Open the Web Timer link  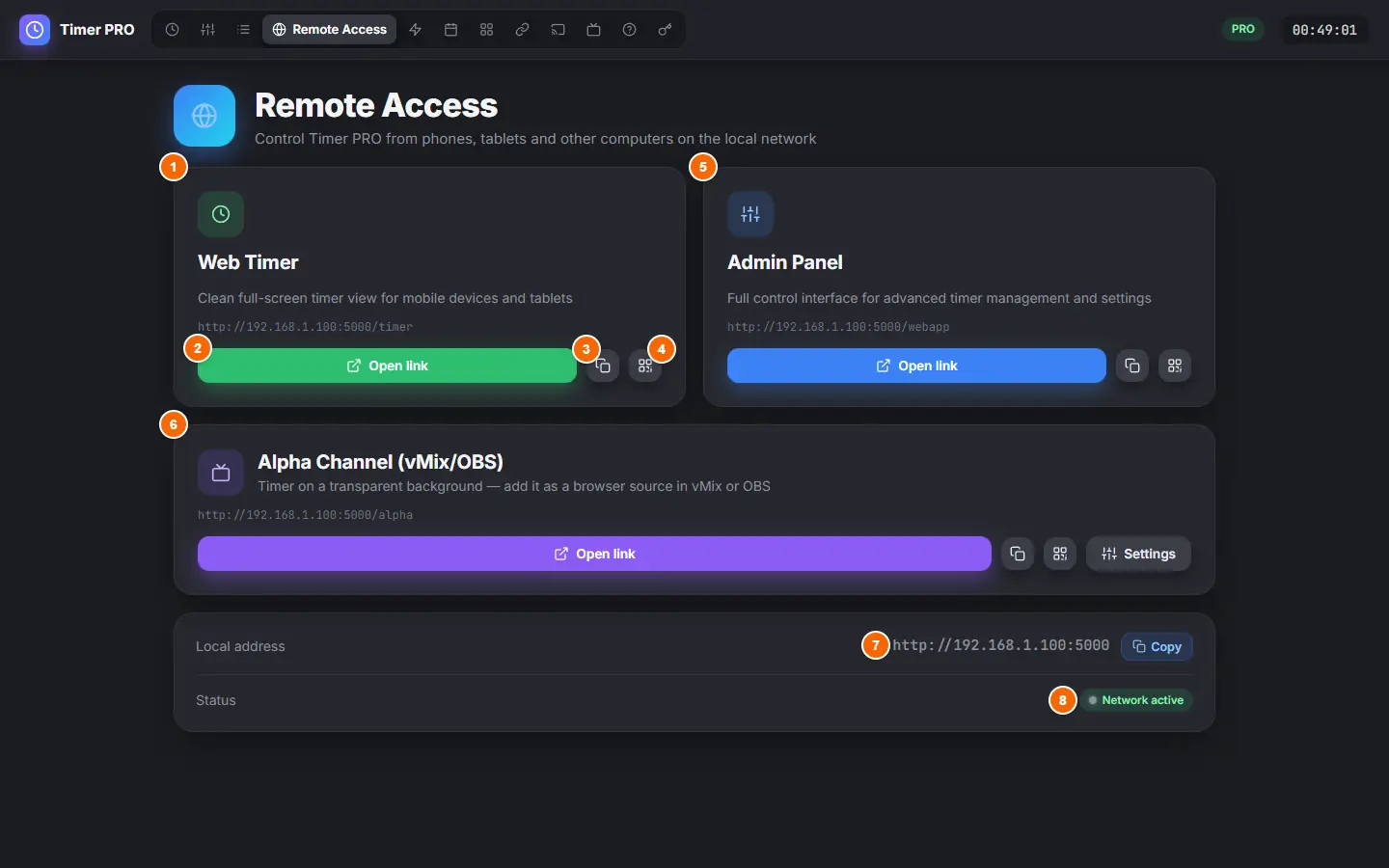387,366
